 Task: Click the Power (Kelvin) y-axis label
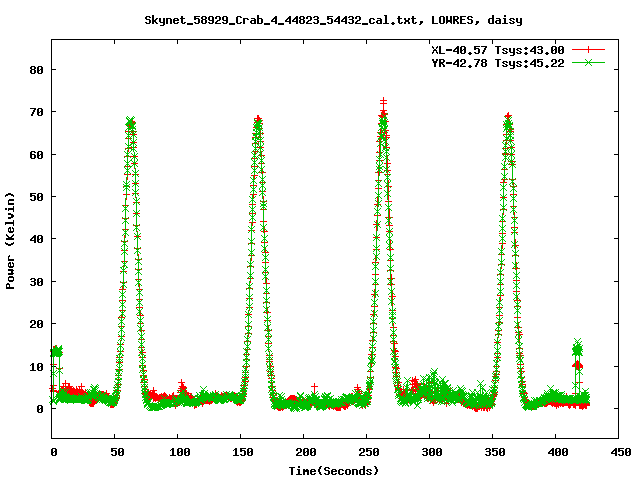point(10,241)
